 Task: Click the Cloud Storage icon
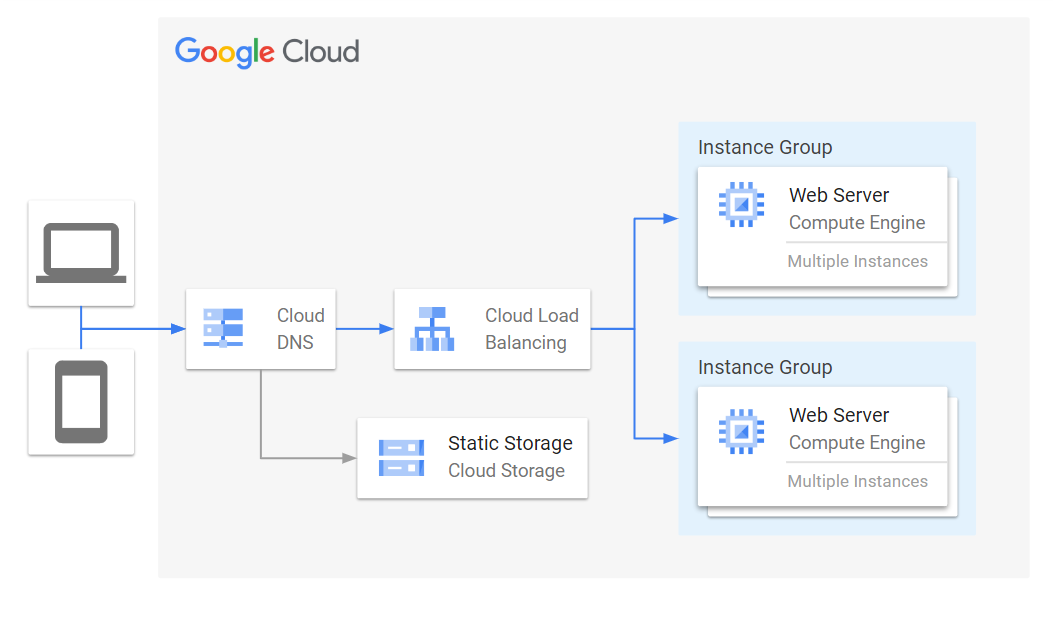tap(401, 458)
